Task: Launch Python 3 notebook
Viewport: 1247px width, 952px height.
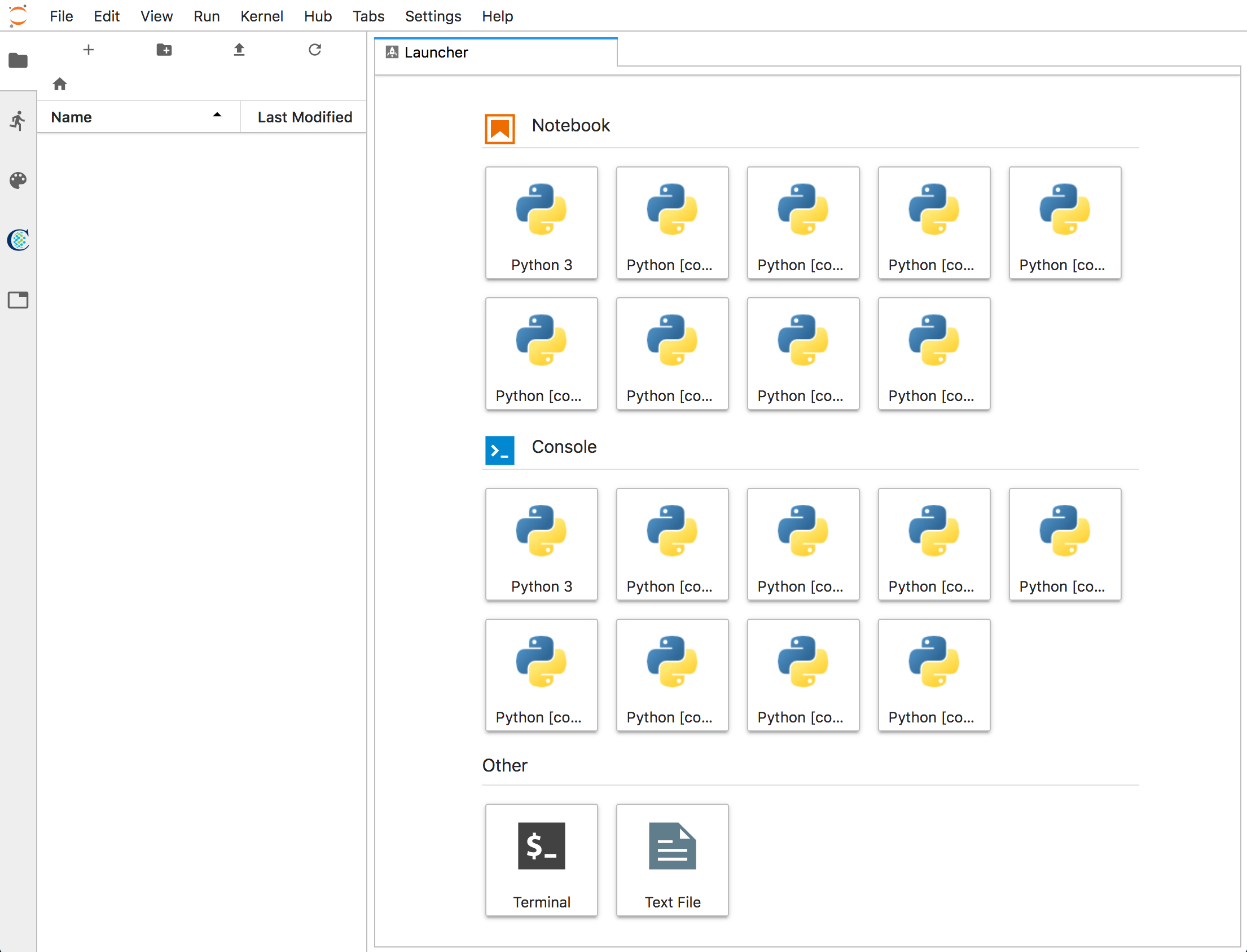Action: [541, 223]
